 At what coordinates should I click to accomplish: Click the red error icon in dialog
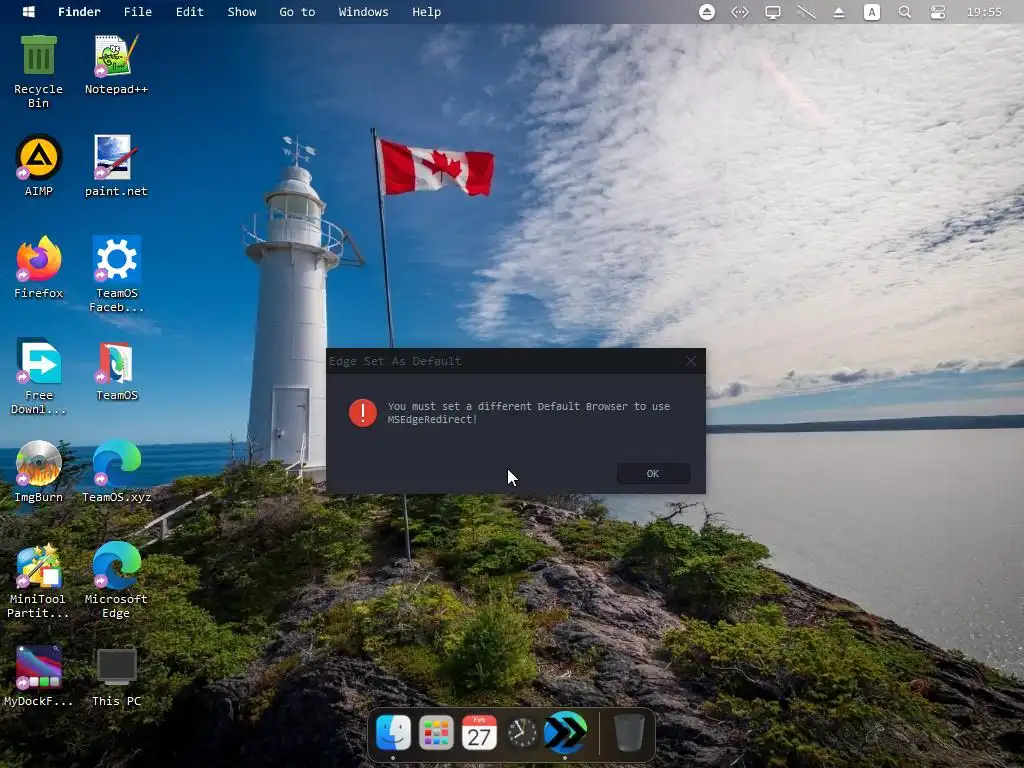(362, 413)
